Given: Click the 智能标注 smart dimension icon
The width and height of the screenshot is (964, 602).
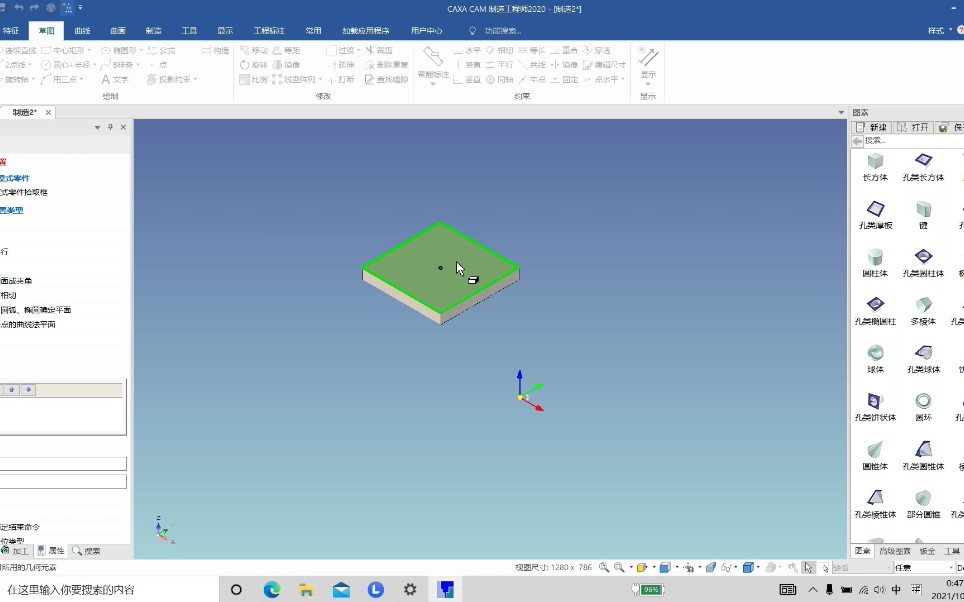Looking at the screenshot, I should tap(433, 63).
